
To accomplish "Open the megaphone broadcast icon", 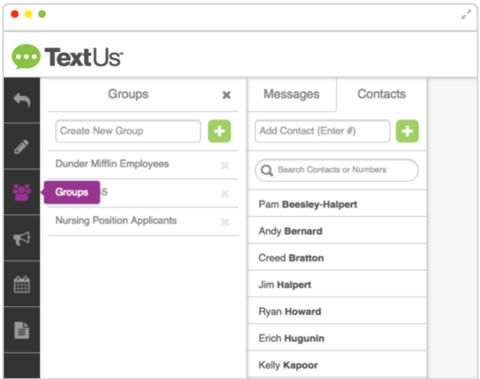I will click(x=22, y=238).
